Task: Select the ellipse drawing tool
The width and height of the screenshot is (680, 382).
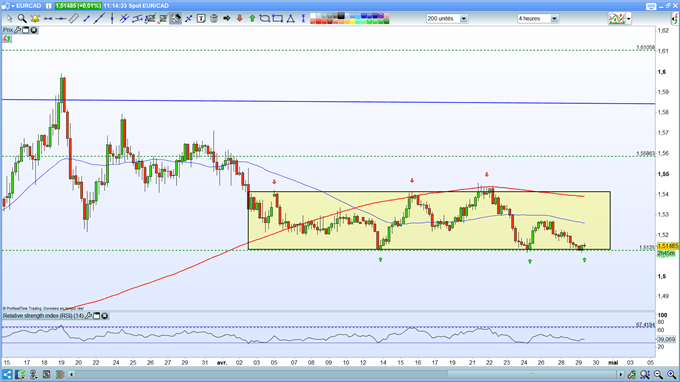Action: pyautogui.click(x=265, y=18)
